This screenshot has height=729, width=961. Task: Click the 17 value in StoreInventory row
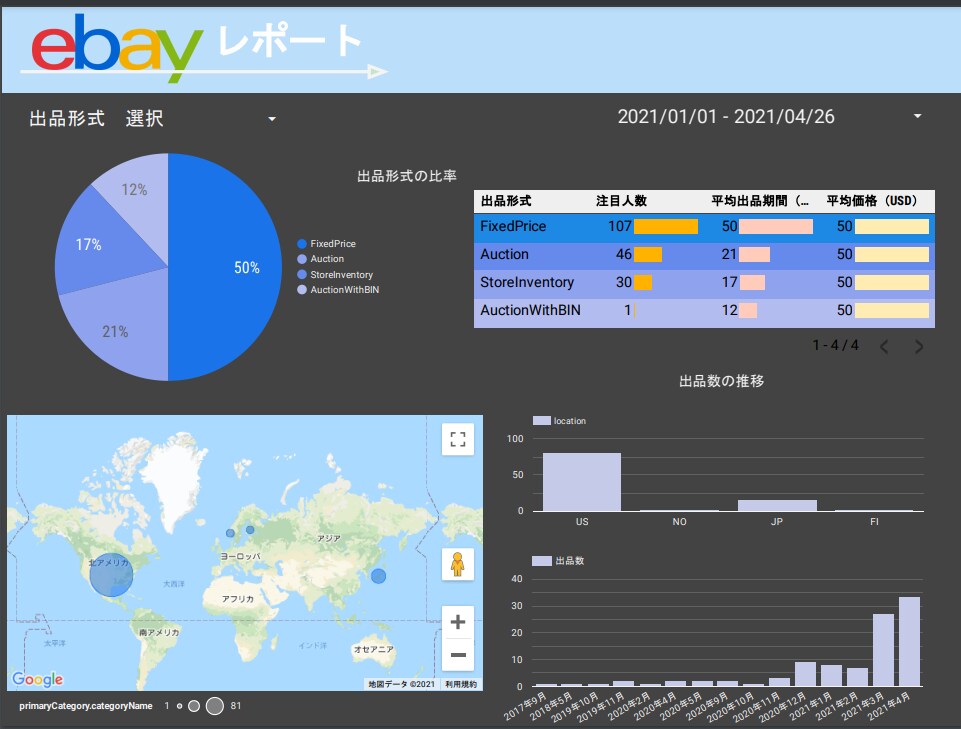pyautogui.click(x=729, y=282)
